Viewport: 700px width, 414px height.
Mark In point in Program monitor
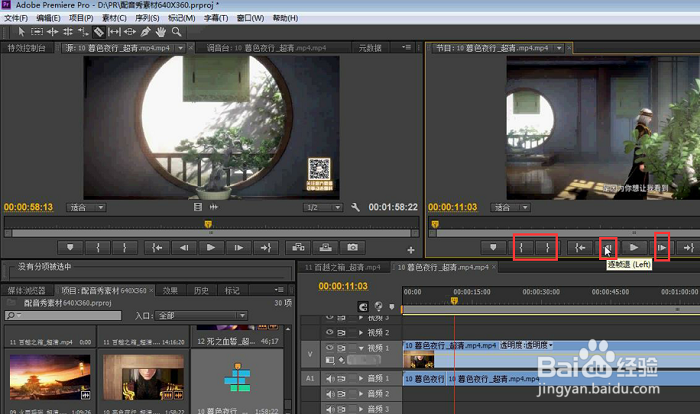[x=521, y=247]
